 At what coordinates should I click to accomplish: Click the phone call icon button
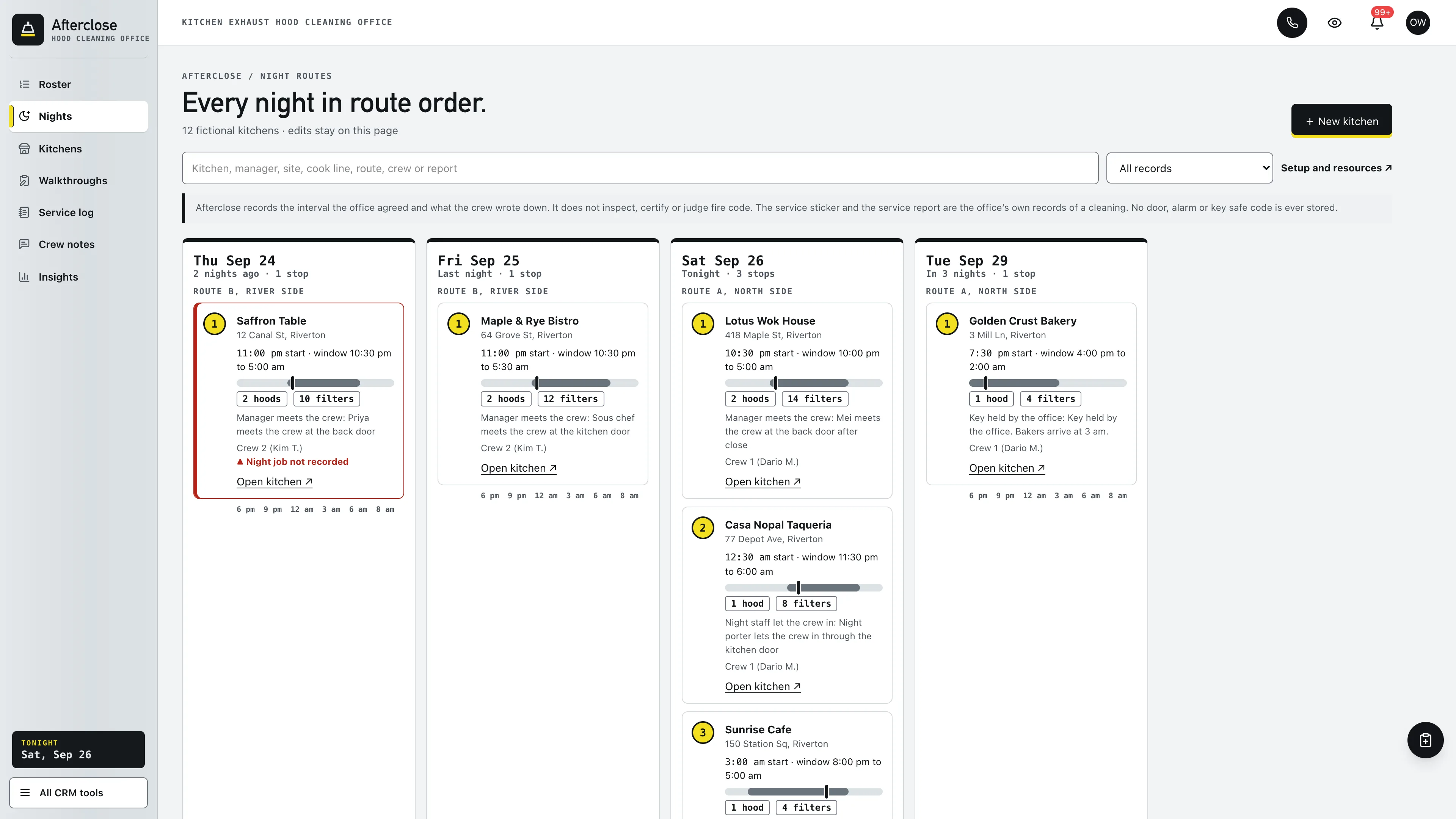(x=1291, y=23)
